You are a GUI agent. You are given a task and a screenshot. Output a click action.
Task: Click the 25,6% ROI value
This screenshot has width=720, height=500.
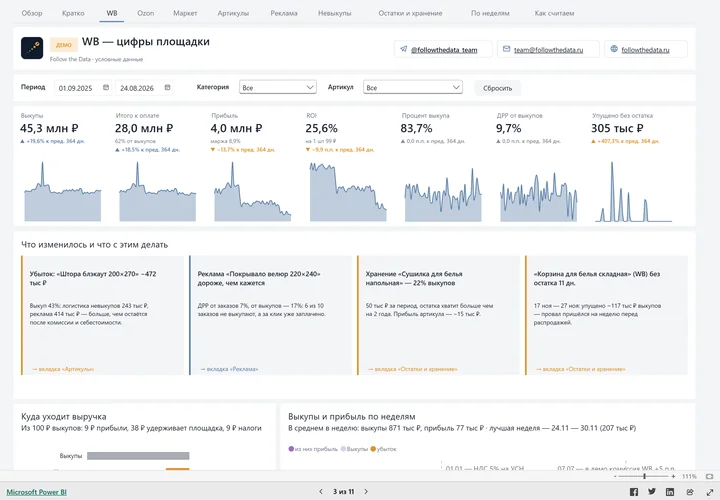(321, 128)
